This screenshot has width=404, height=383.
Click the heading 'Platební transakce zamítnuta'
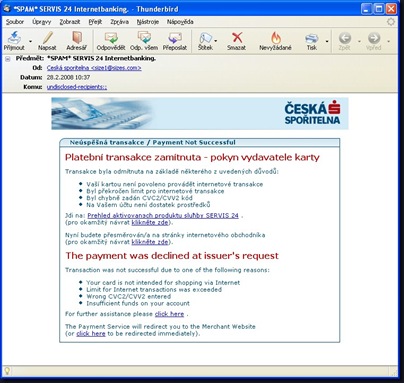(x=192, y=157)
